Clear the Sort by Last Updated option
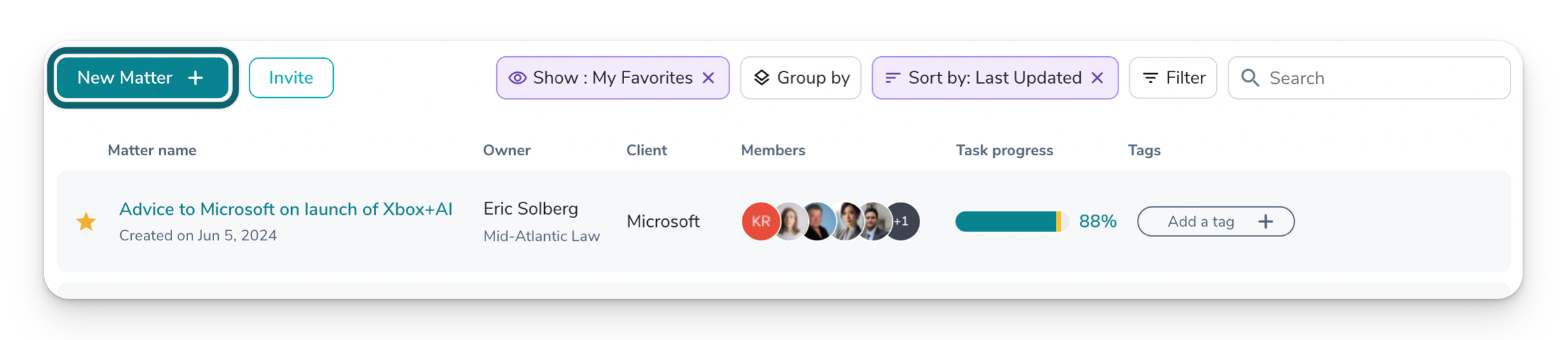This screenshot has width=1568, height=340. click(1097, 78)
